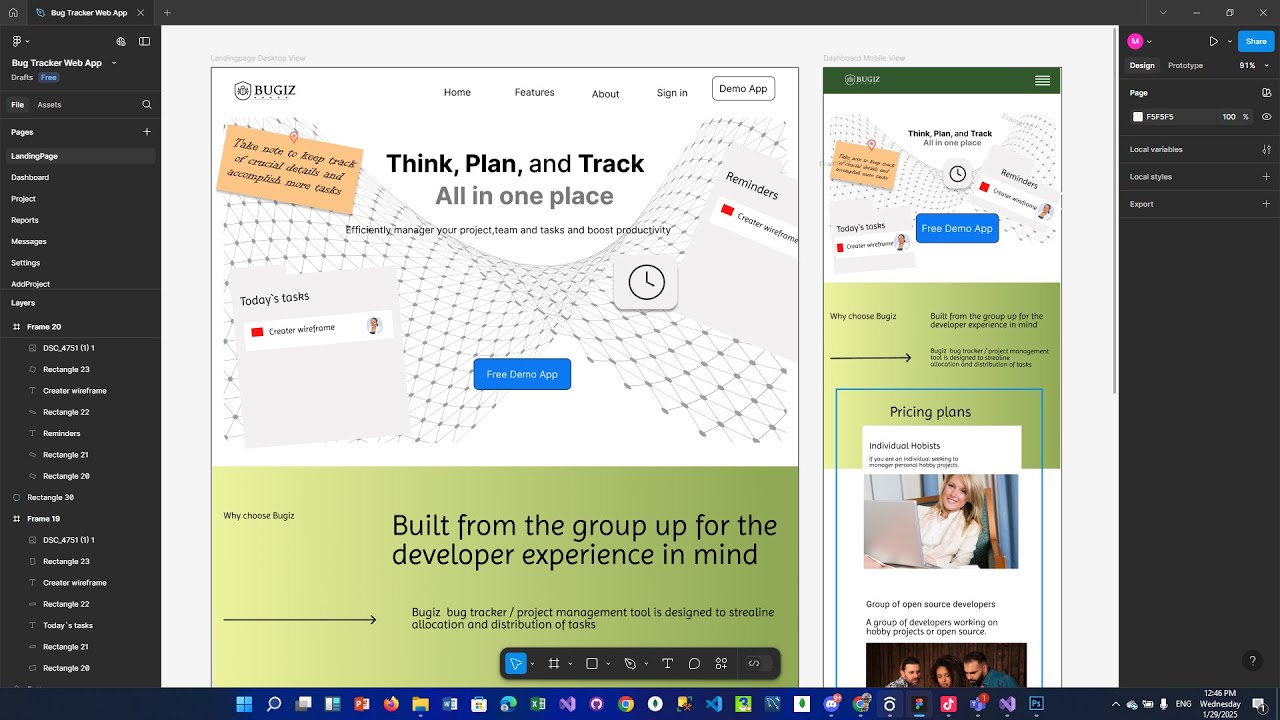This screenshot has width=1280, height=720.
Task: Select the Rectangle shape tool
Action: coord(591,664)
